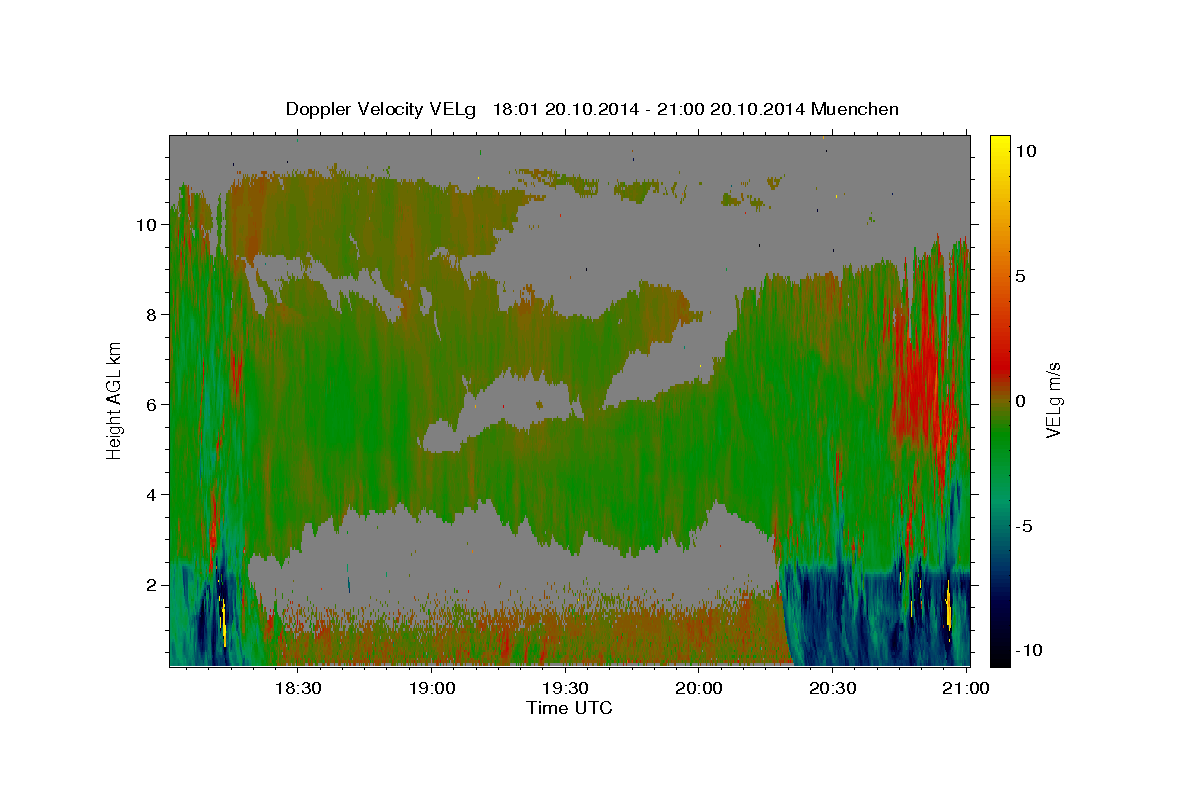Image resolution: width=1200 pixels, height=800 pixels.
Task: Click the height axis label '2'
Action: point(151,585)
